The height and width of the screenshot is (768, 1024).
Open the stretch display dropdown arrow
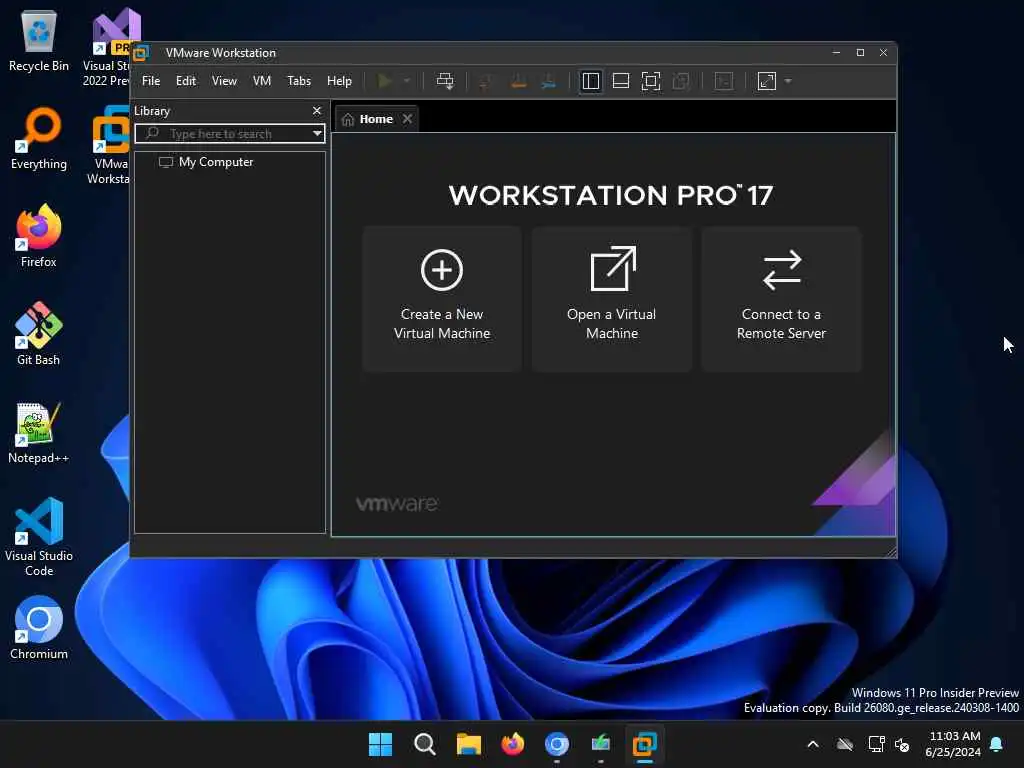coord(788,81)
